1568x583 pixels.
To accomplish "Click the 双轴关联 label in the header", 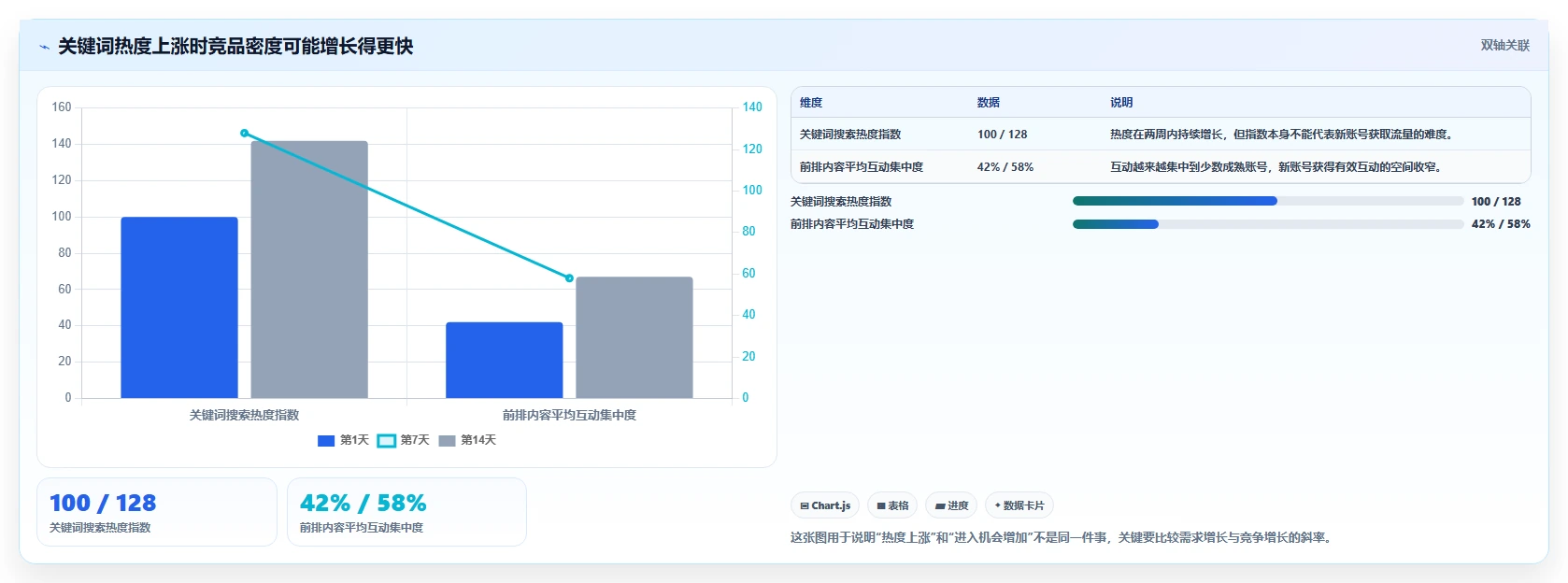I will (1504, 46).
